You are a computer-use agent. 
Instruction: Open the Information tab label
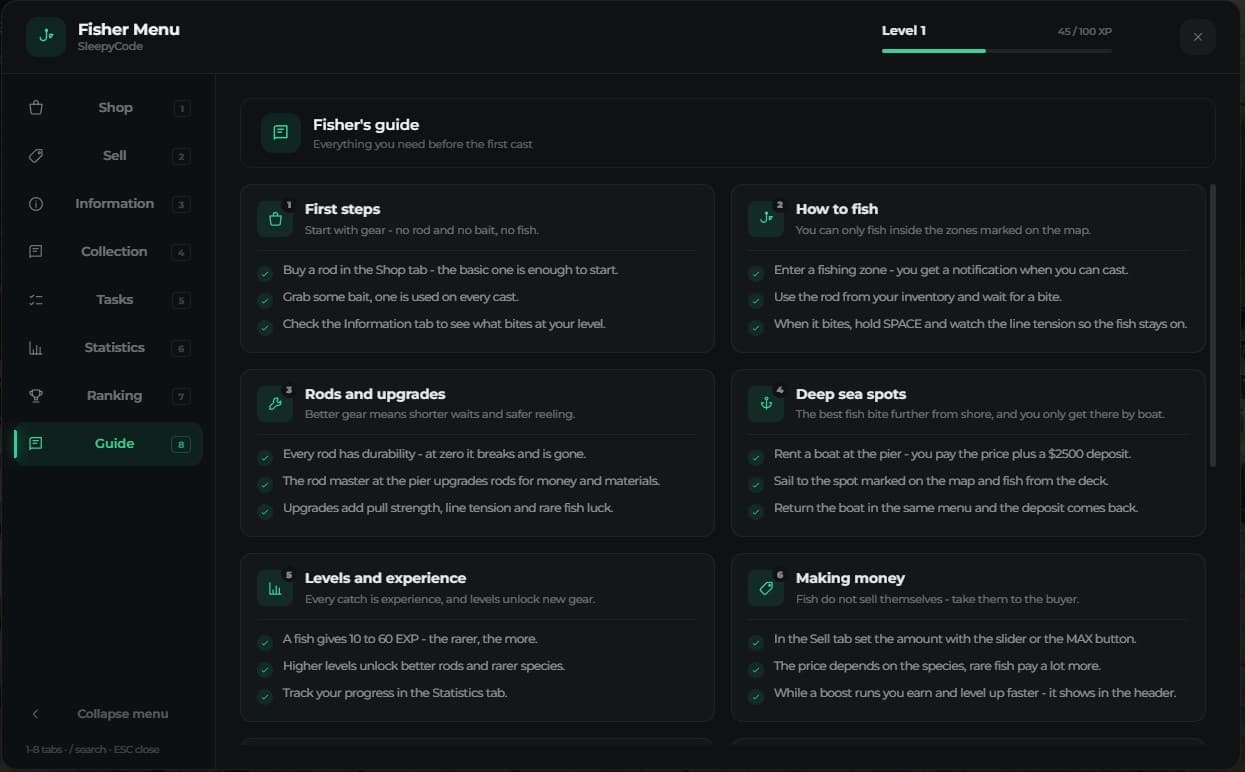(115, 204)
